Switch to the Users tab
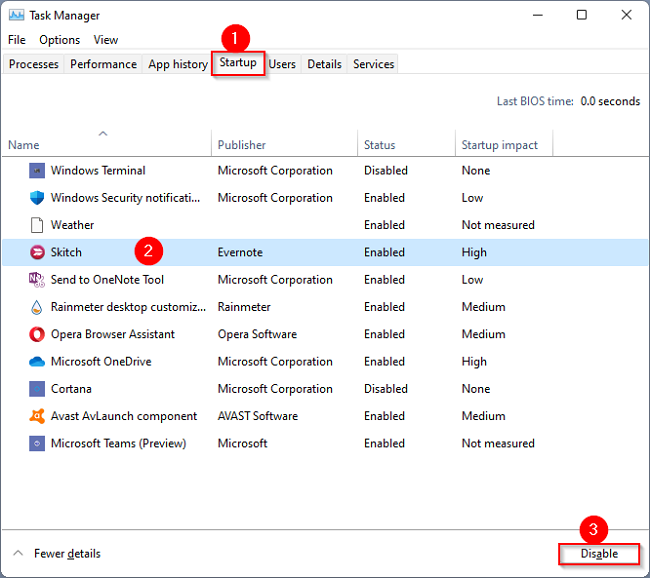650x578 pixels. pyautogui.click(x=282, y=64)
